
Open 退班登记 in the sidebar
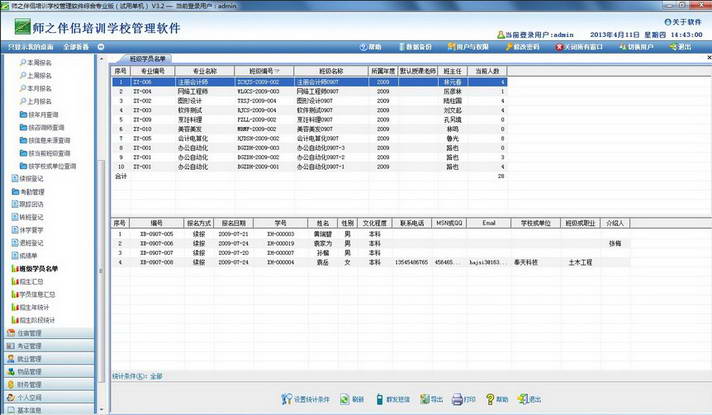pos(27,242)
